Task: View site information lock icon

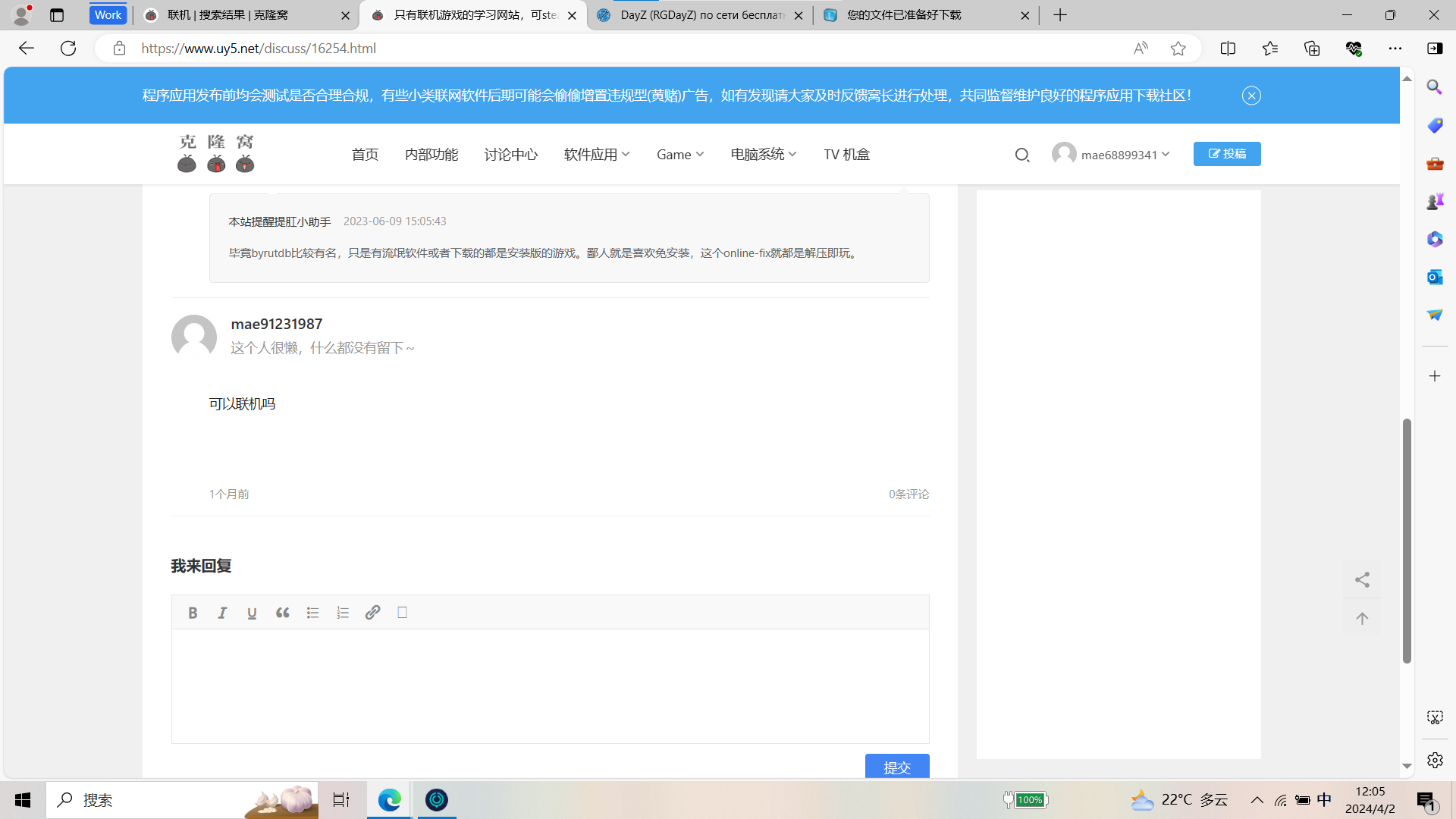Action: tap(119, 49)
